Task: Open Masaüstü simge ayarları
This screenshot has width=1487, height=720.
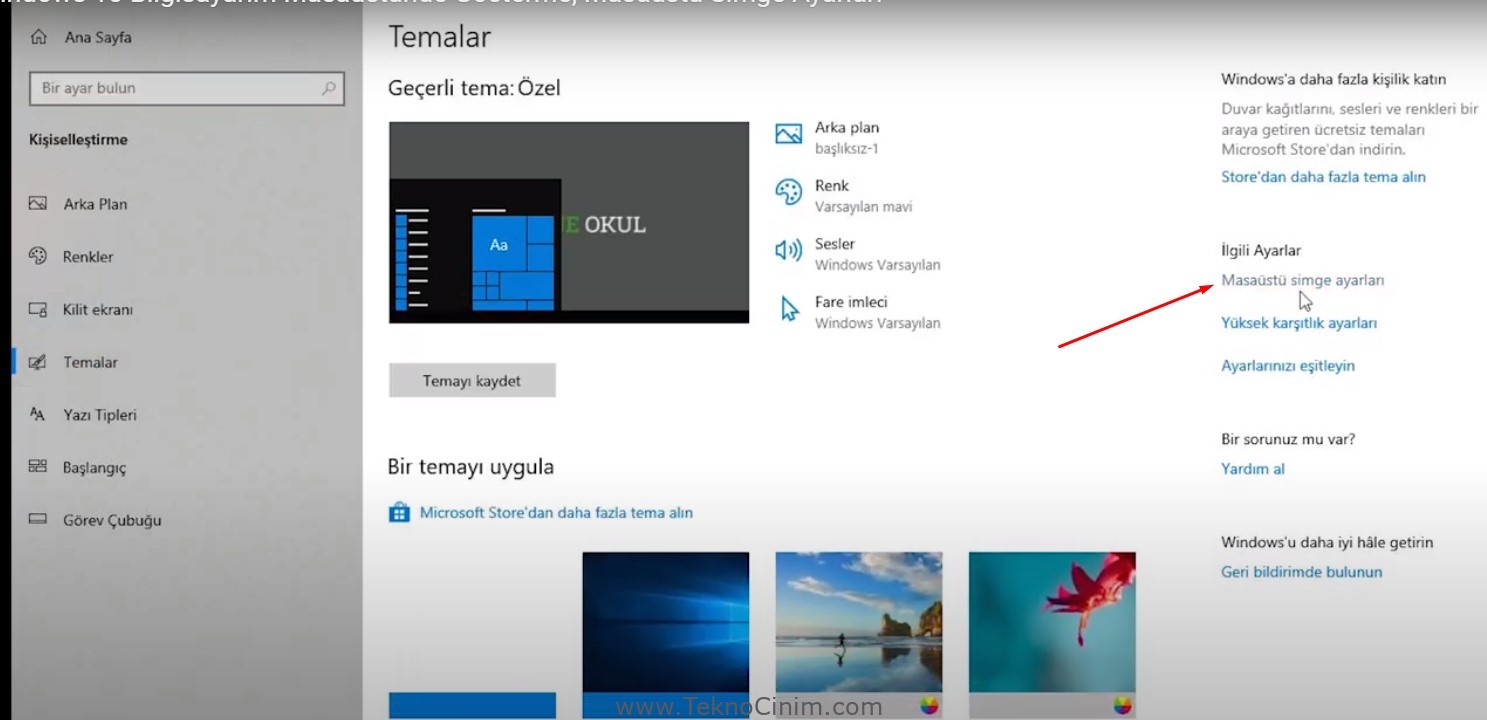Action: [x=1302, y=281]
